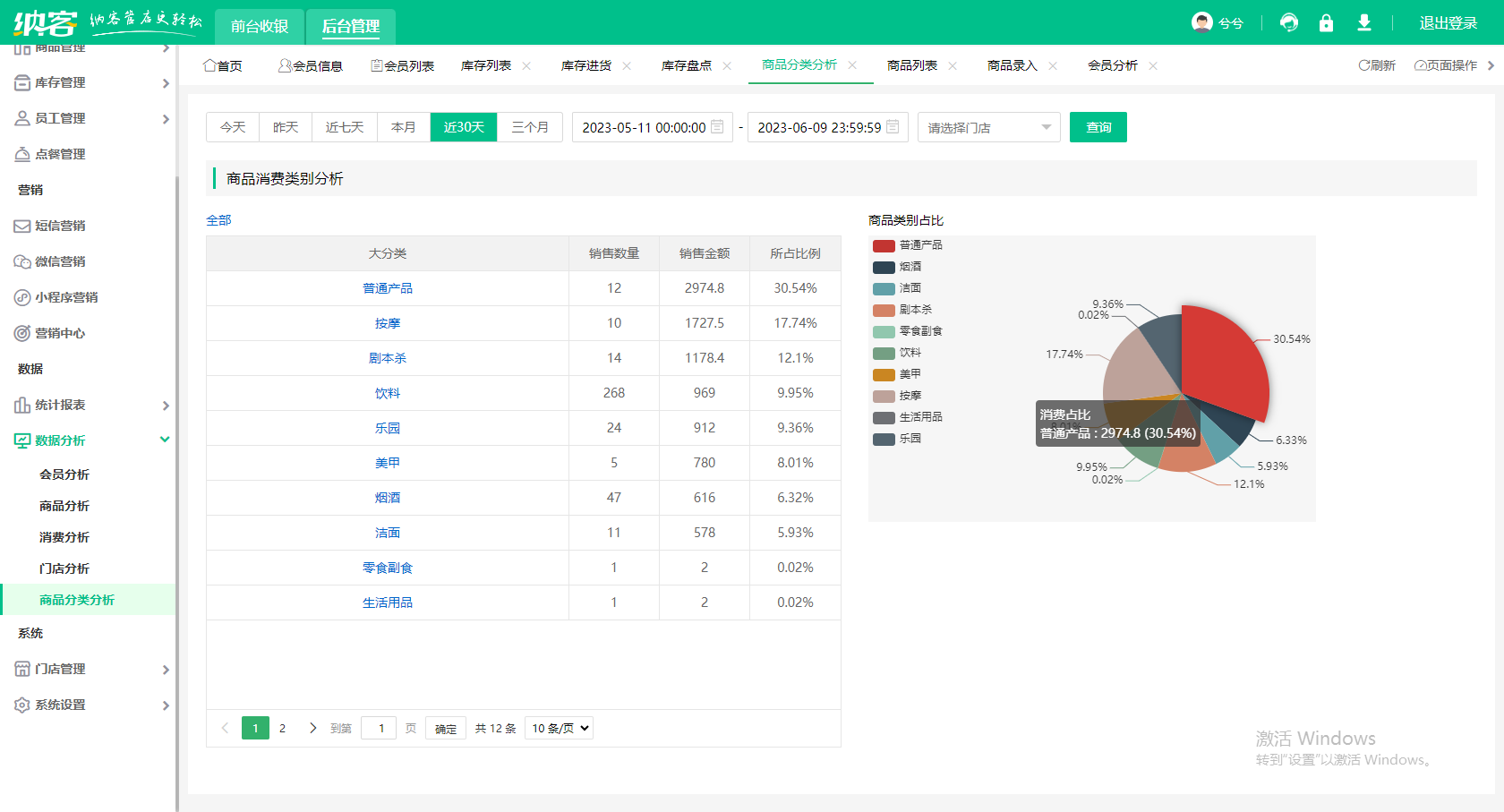Open the 10 条/页 page size dropdown
1504x812 pixels.
point(560,728)
